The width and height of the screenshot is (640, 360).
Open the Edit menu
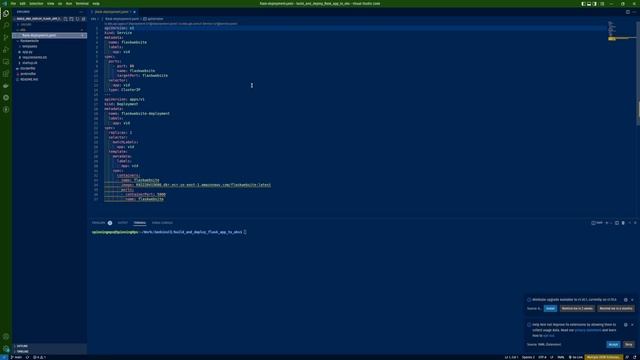tap(22, 4)
